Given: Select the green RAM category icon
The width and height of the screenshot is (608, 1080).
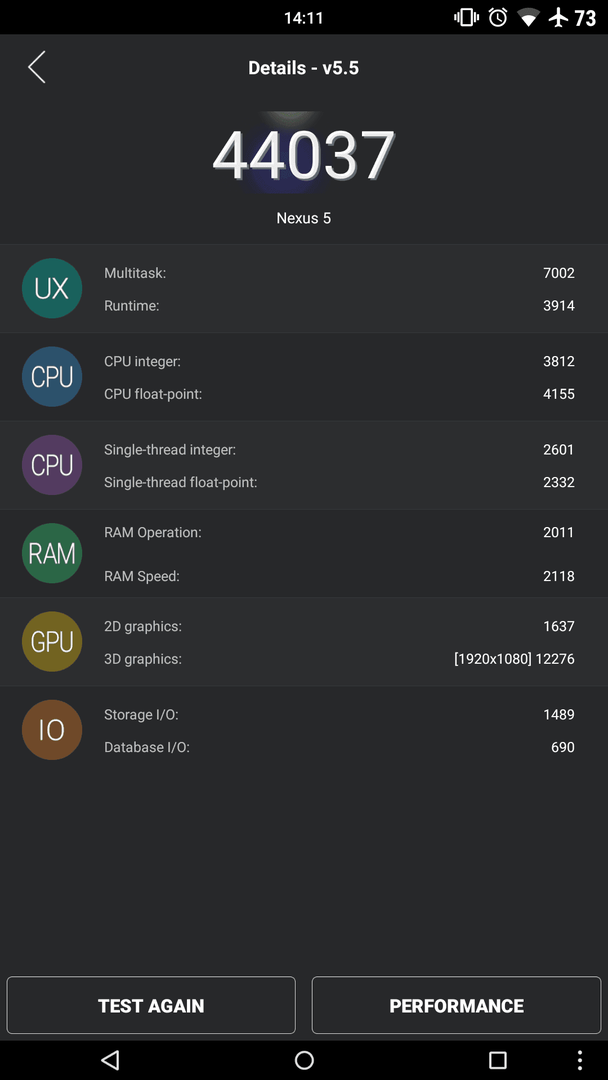Looking at the screenshot, I should [x=52, y=553].
